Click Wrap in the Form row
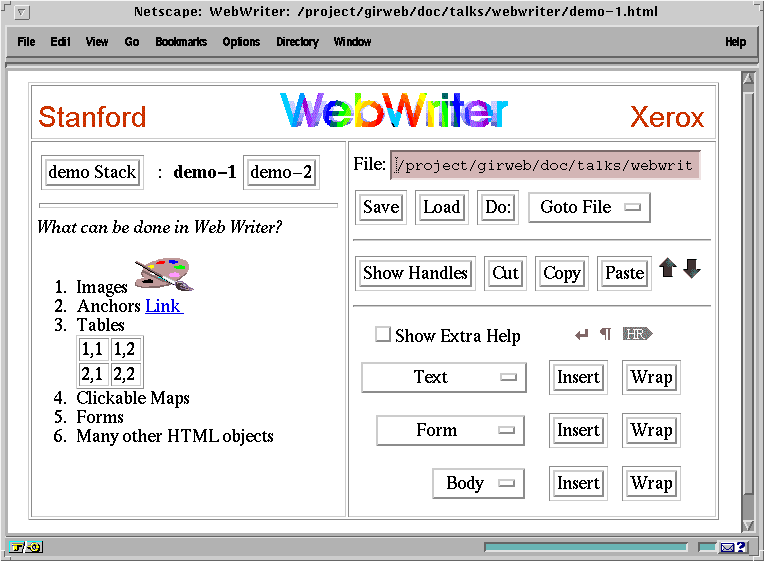Screen dimensions: 764x561 point(651,430)
